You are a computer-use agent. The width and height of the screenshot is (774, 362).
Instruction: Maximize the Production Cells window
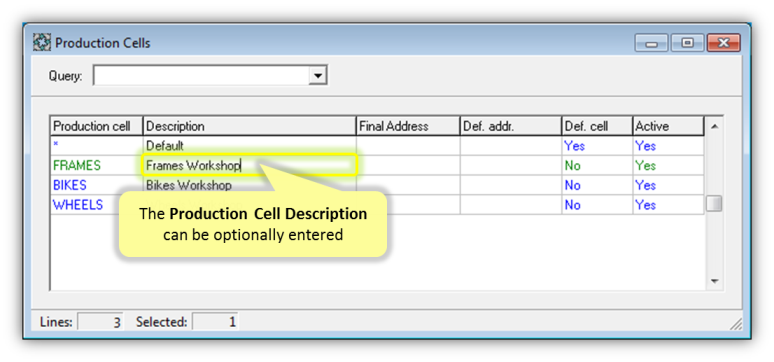pos(687,43)
